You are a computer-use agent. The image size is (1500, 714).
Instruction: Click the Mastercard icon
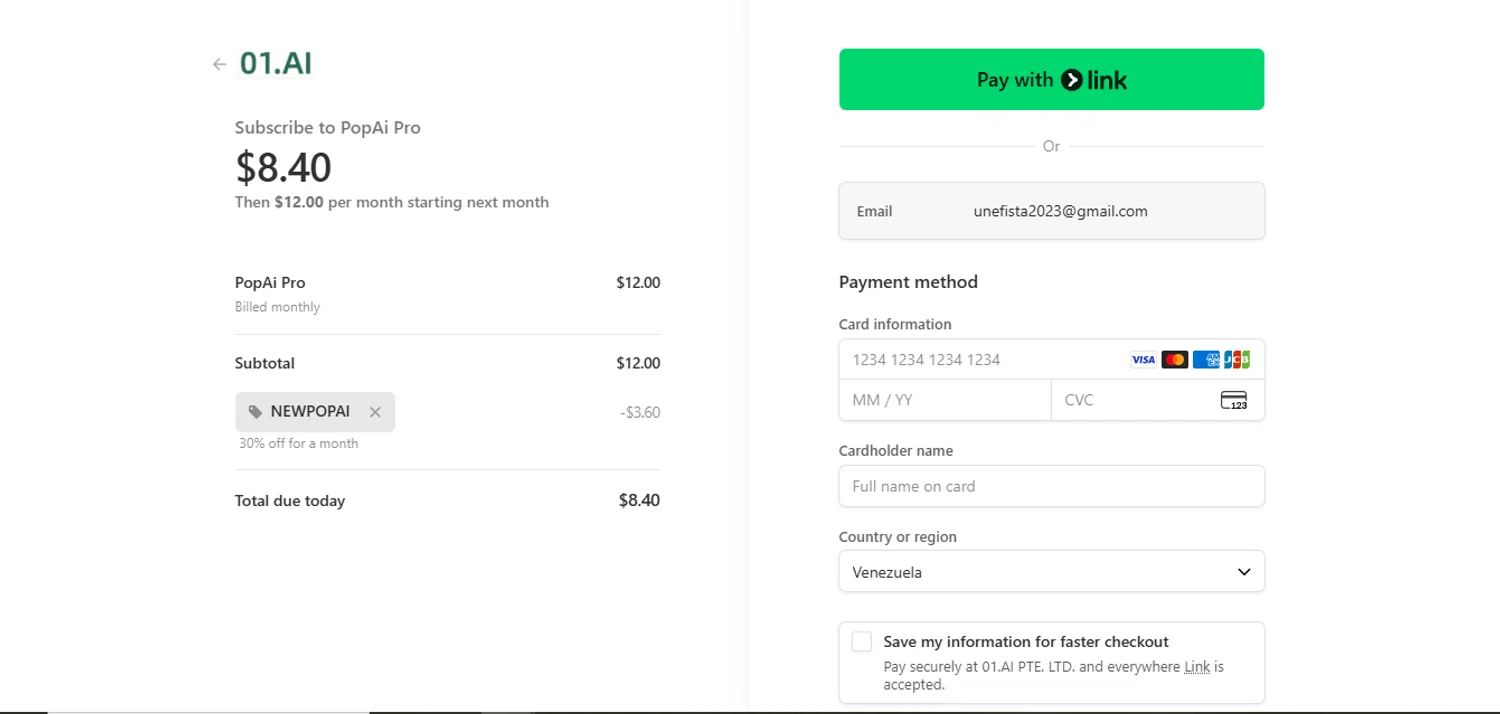1175,359
